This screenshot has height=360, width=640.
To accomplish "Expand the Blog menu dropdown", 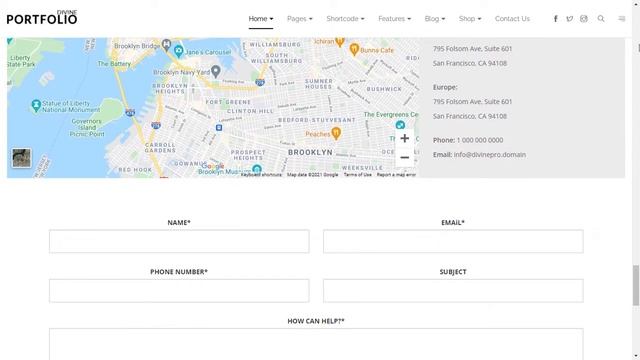I will click(435, 19).
